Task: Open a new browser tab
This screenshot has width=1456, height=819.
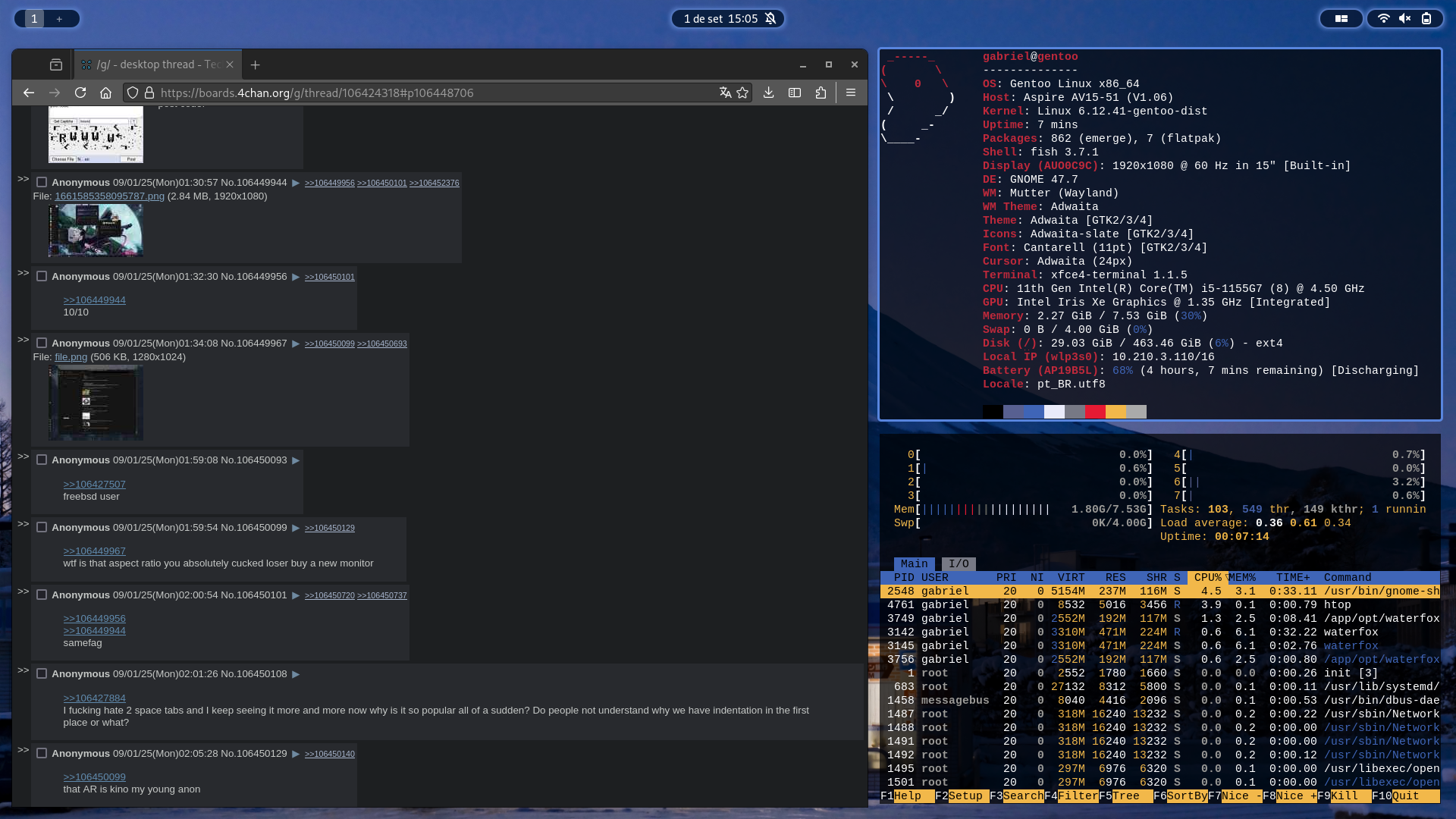Action: pyautogui.click(x=256, y=65)
